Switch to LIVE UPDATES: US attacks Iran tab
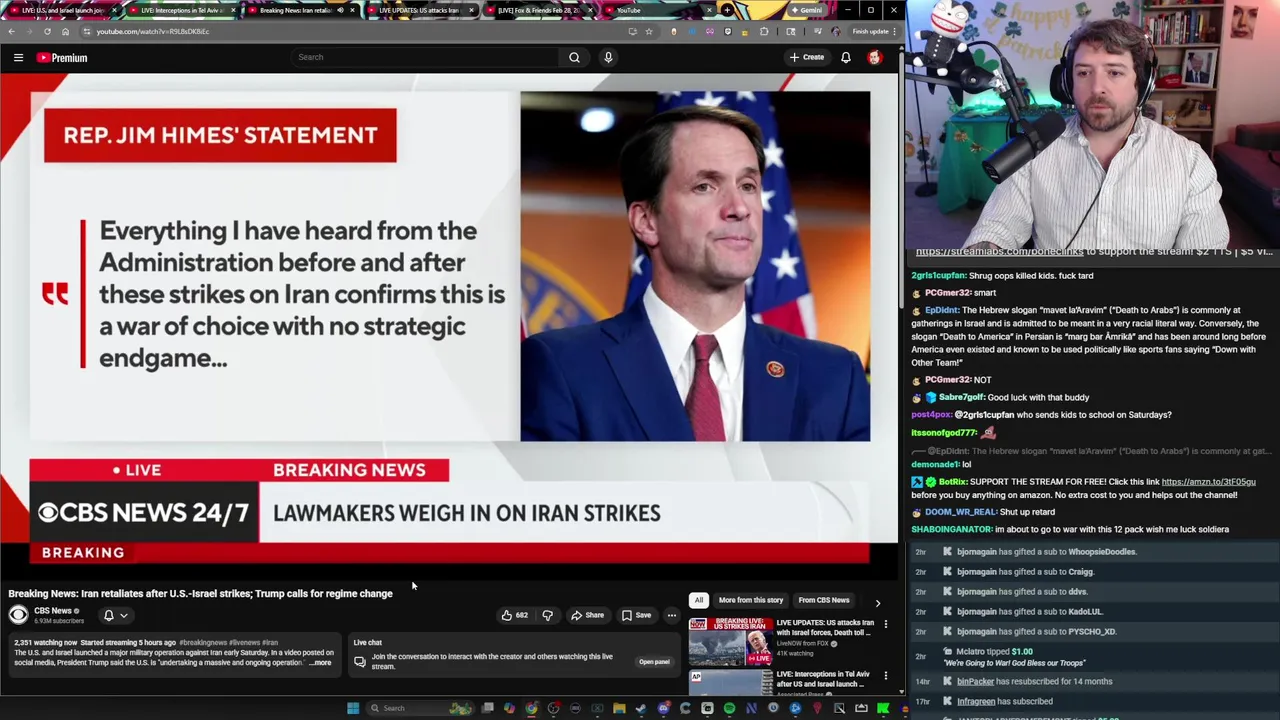 418,10
